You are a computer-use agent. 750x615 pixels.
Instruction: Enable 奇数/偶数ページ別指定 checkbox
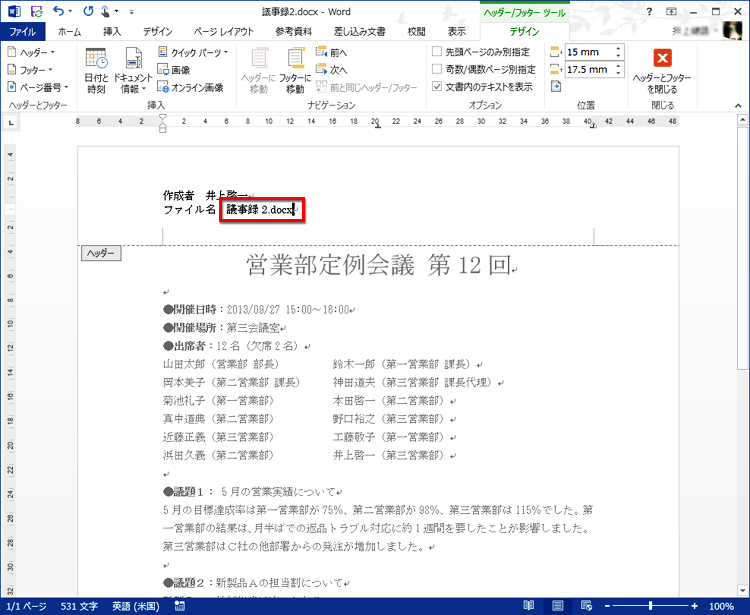[437, 69]
